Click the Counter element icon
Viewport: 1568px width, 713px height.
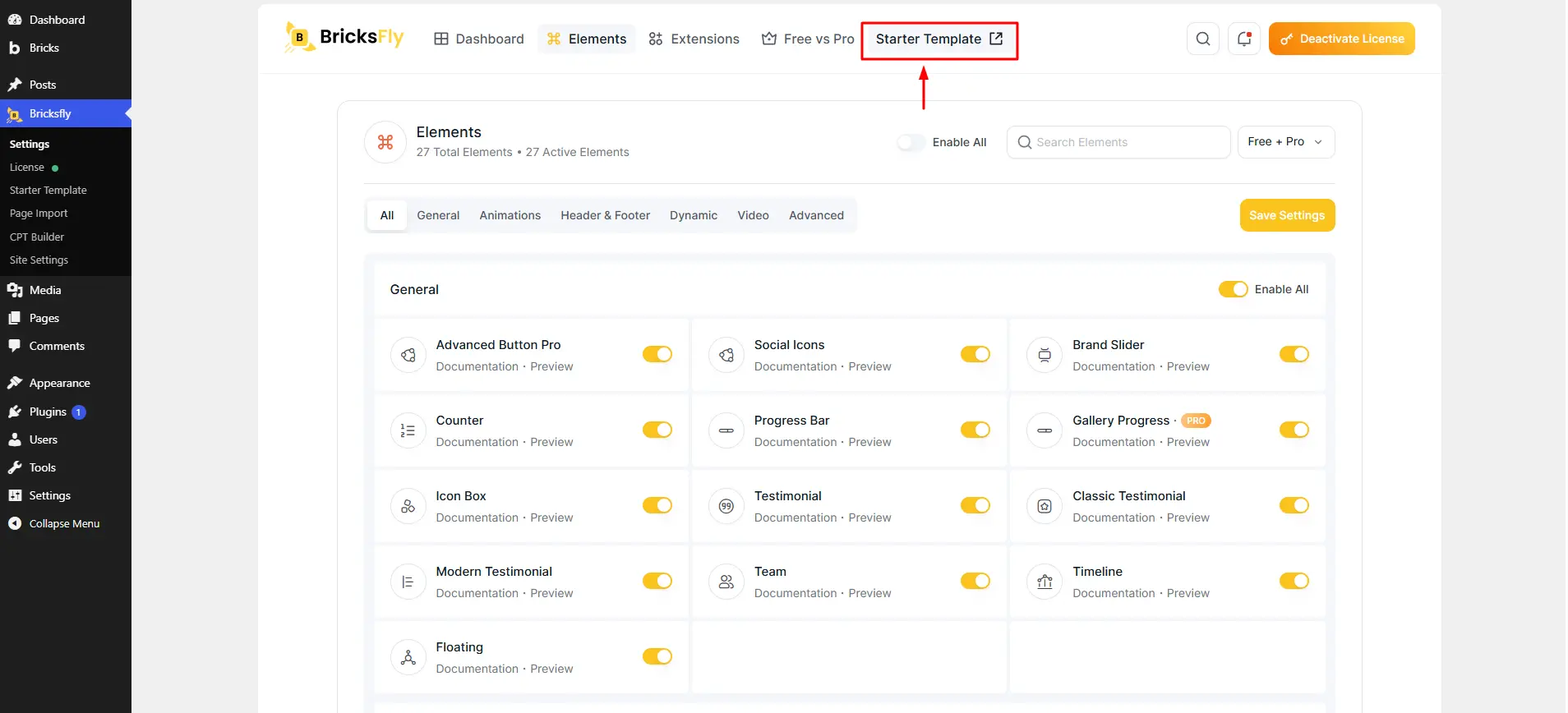[x=408, y=430]
